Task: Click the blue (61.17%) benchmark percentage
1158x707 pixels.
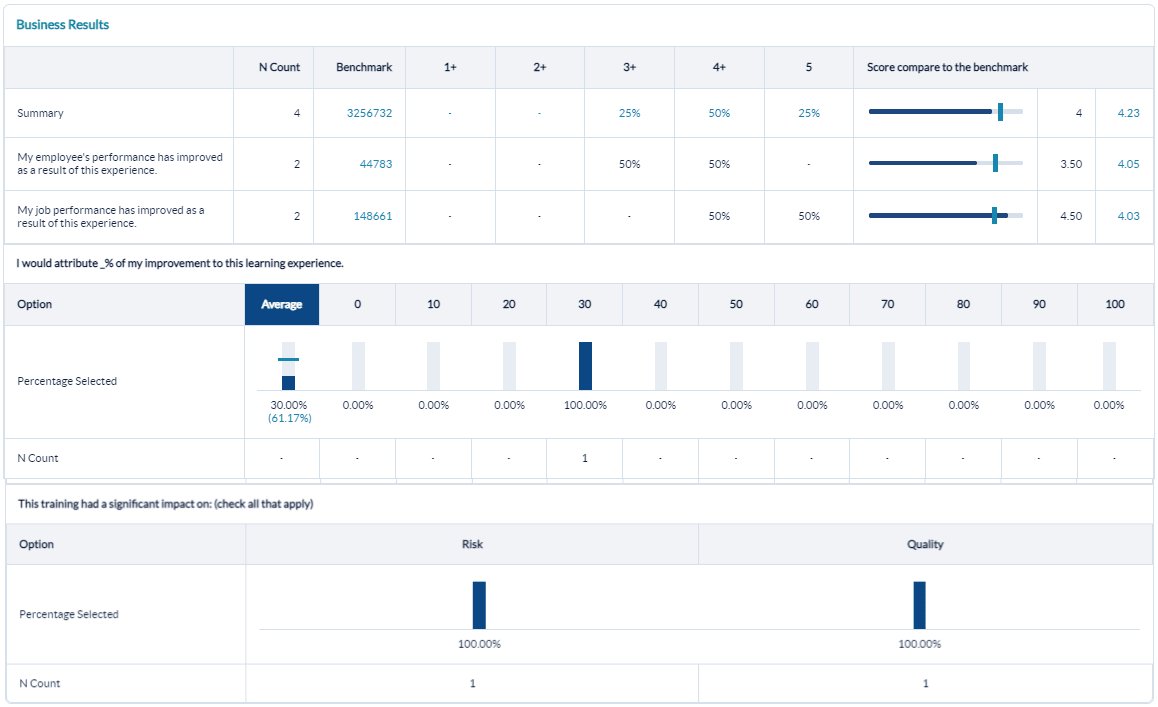Action: pos(289,417)
